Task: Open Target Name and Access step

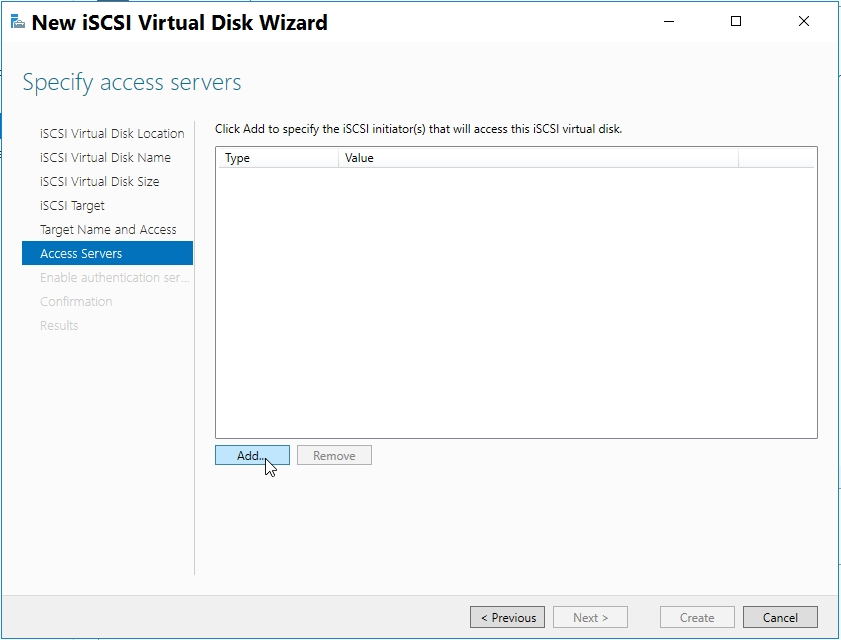Action: (x=107, y=230)
